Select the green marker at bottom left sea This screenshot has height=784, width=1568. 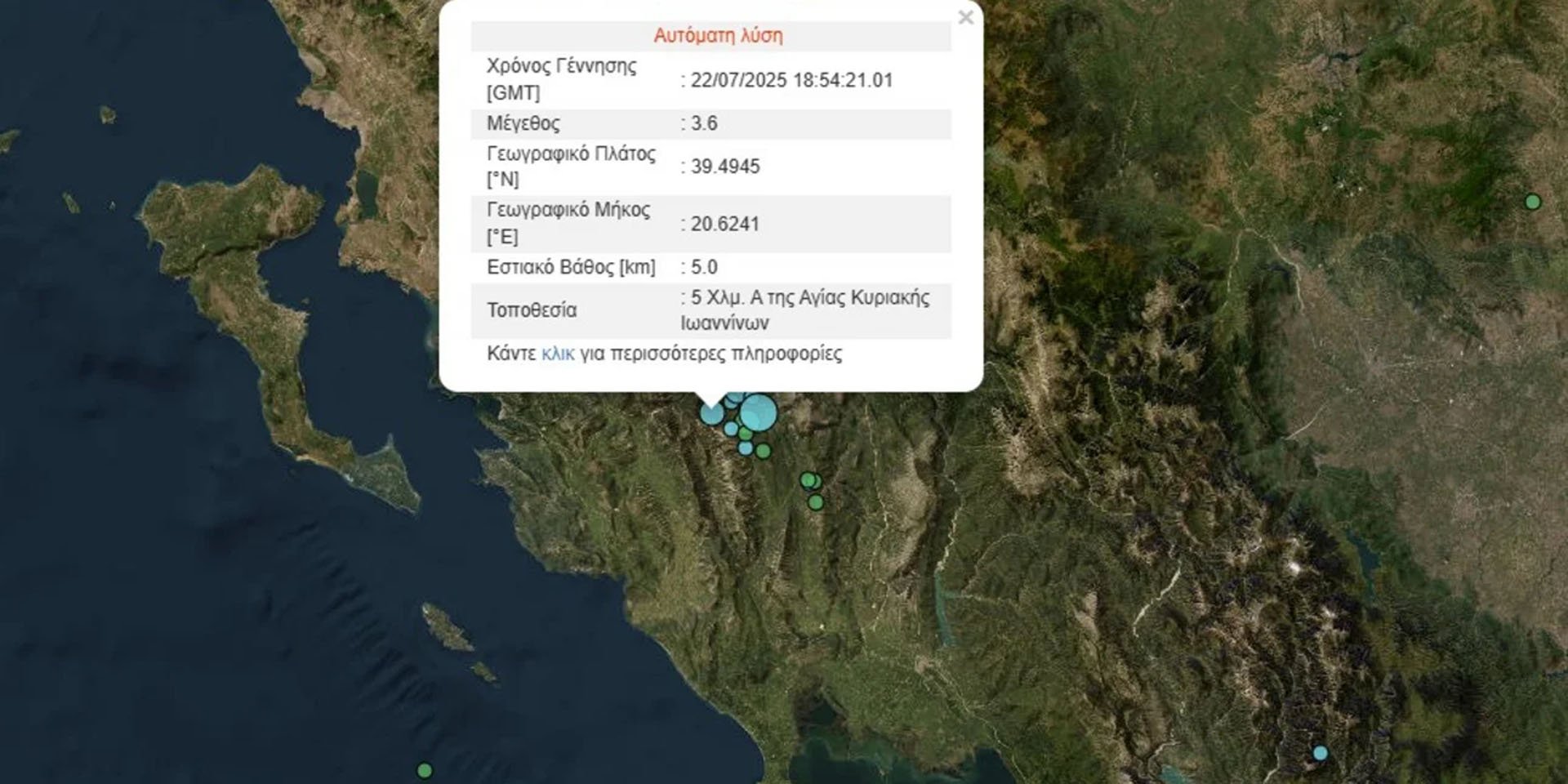click(425, 770)
